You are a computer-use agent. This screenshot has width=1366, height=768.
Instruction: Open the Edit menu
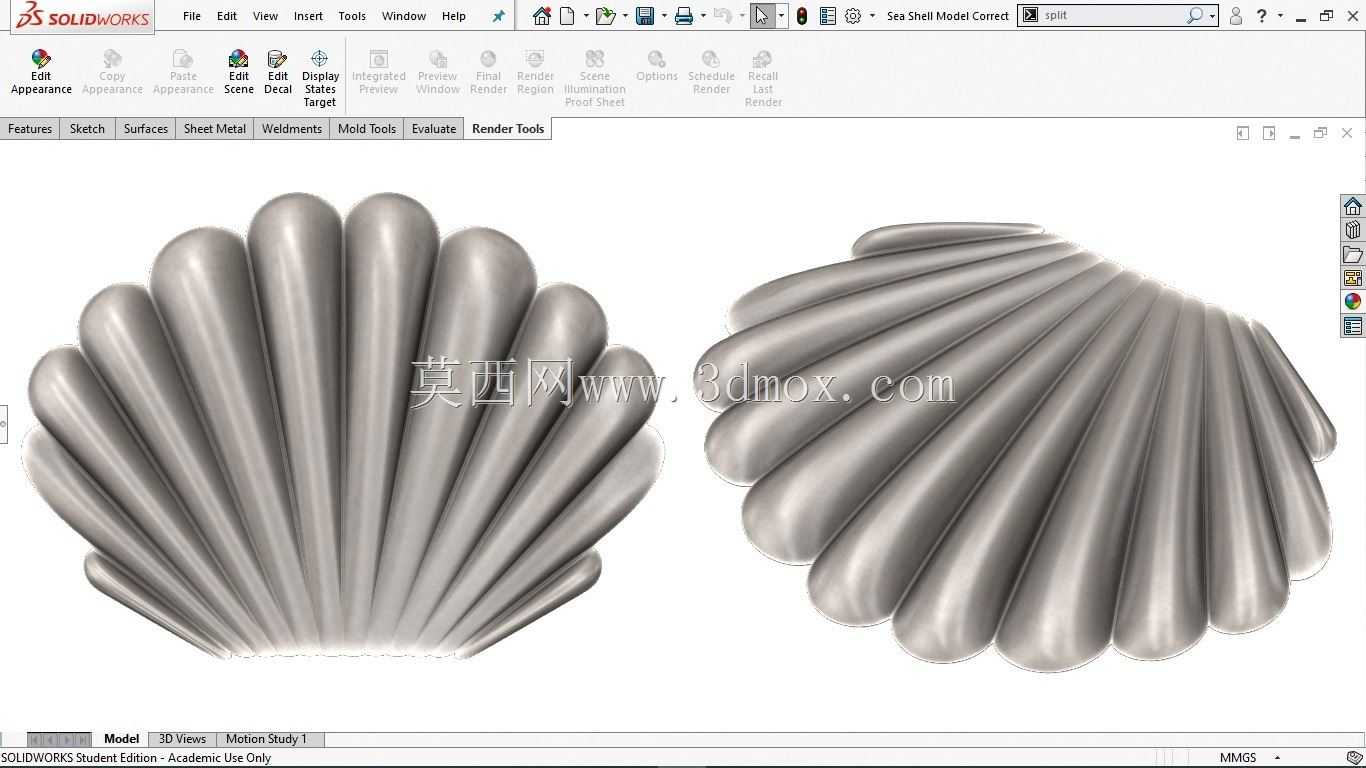(x=227, y=16)
